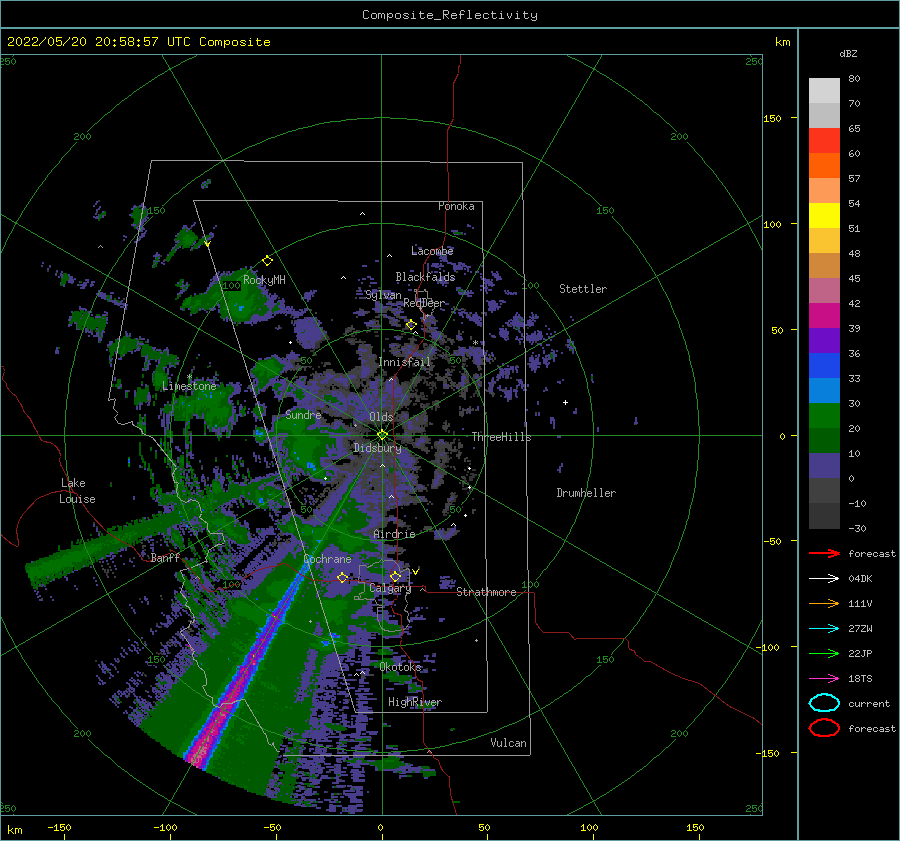Select the slate purple 0-10 dBZ swatch

pyautogui.click(x=824, y=466)
